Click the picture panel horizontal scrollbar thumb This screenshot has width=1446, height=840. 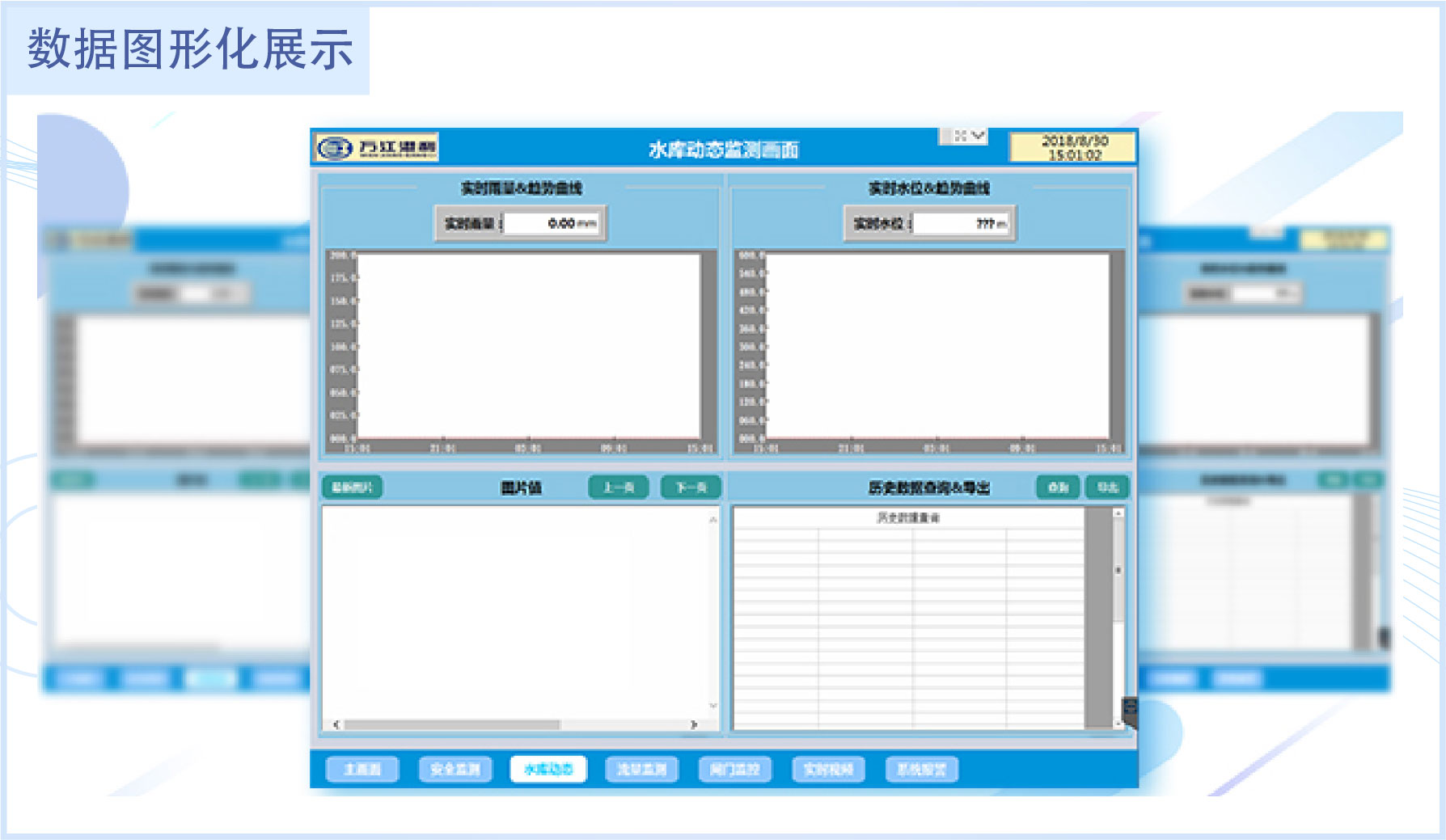[x=452, y=725]
